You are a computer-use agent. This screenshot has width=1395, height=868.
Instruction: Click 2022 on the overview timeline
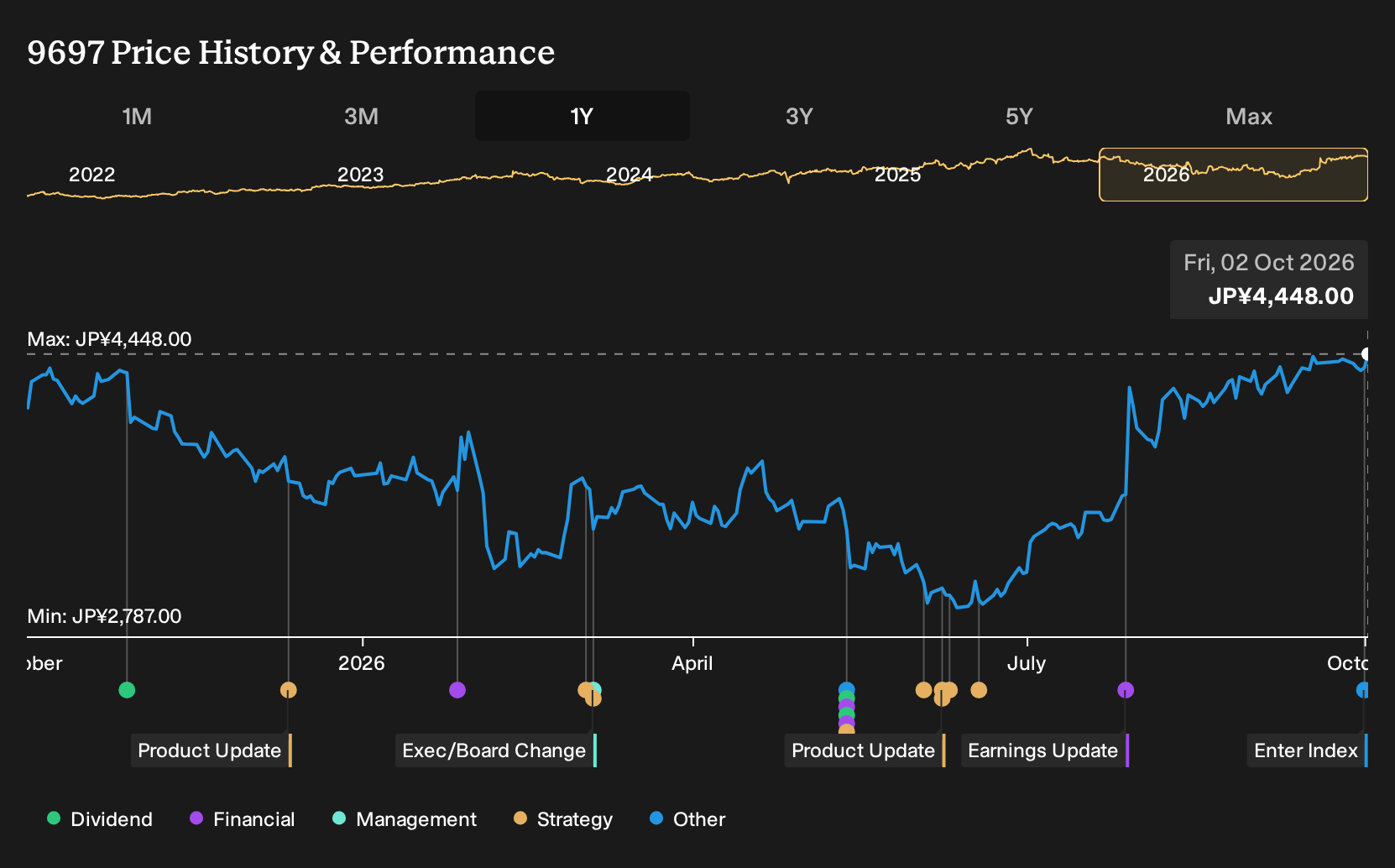click(92, 175)
